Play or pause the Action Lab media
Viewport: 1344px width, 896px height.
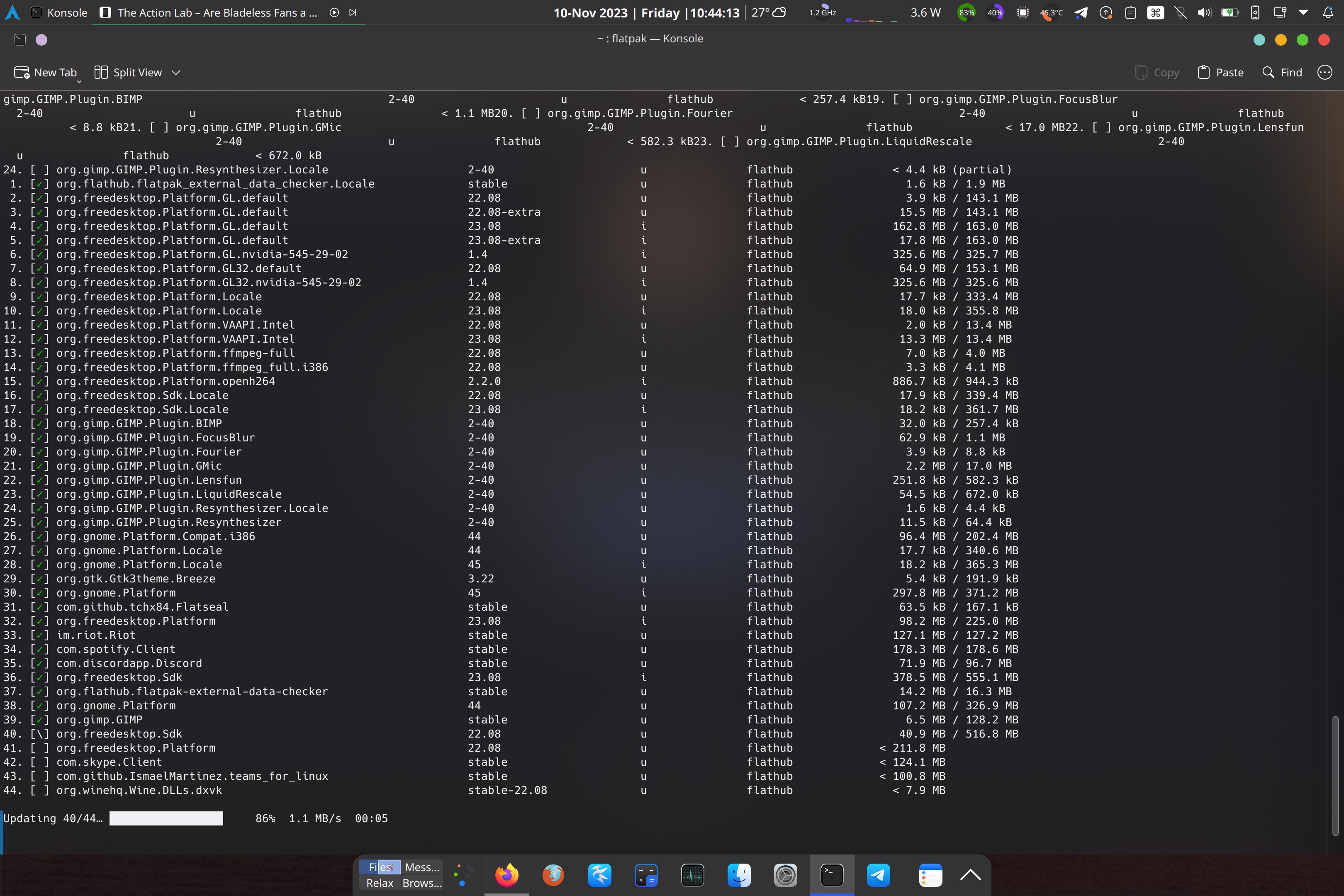334,12
